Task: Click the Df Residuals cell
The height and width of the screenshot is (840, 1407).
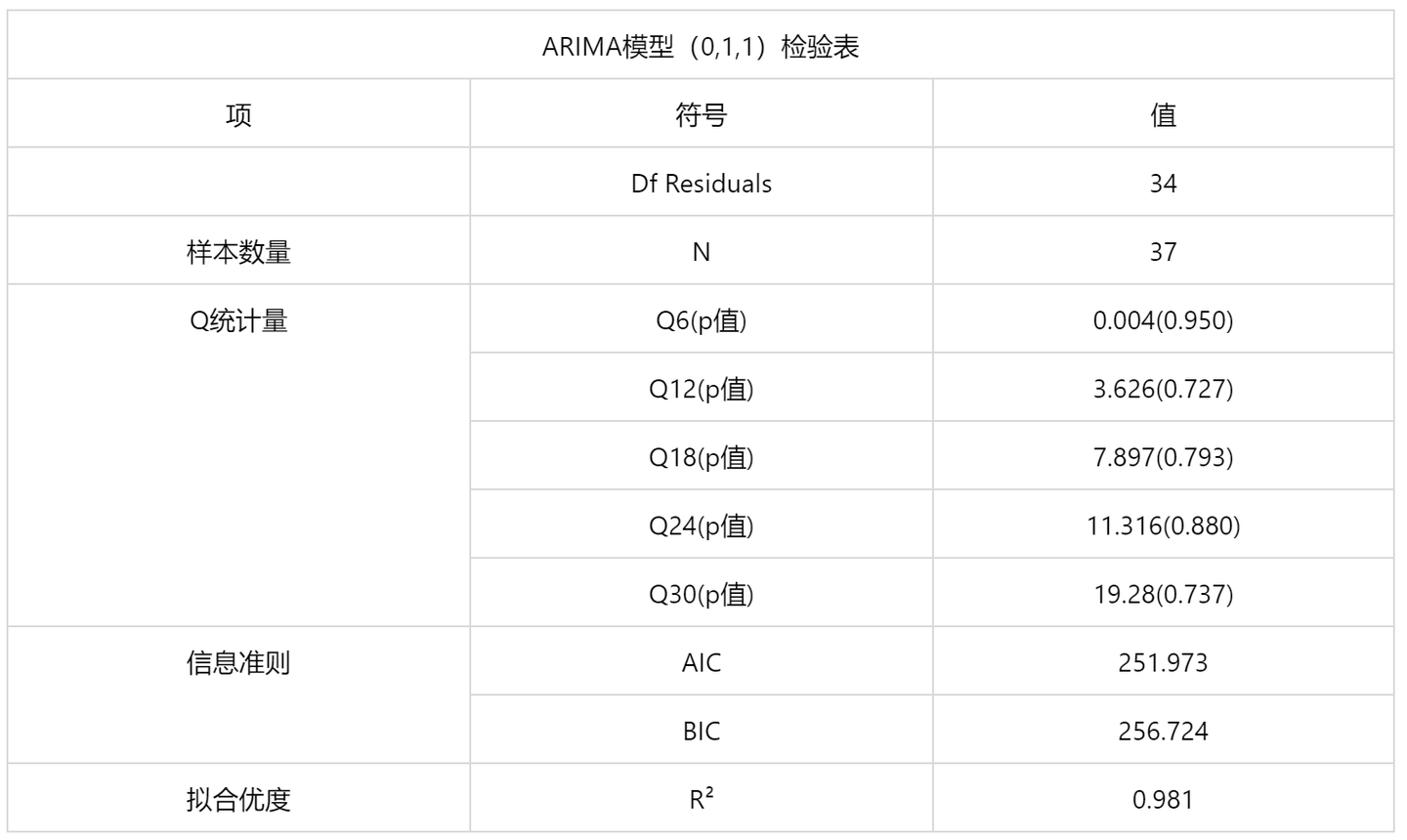Action: (x=701, y=184)
